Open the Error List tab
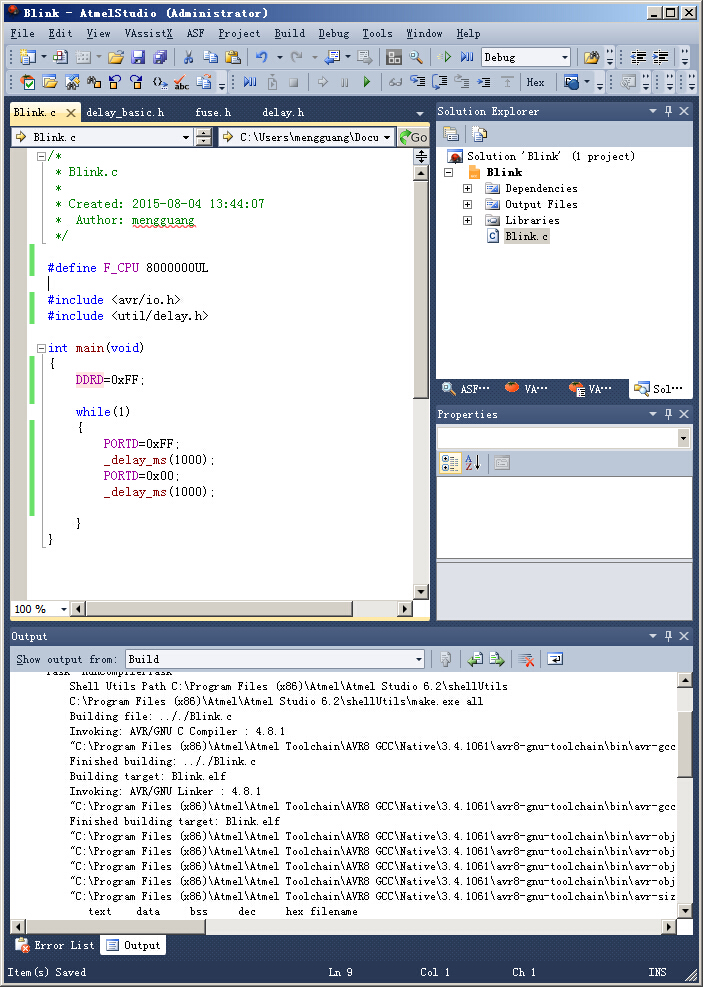 click(55, 945)
